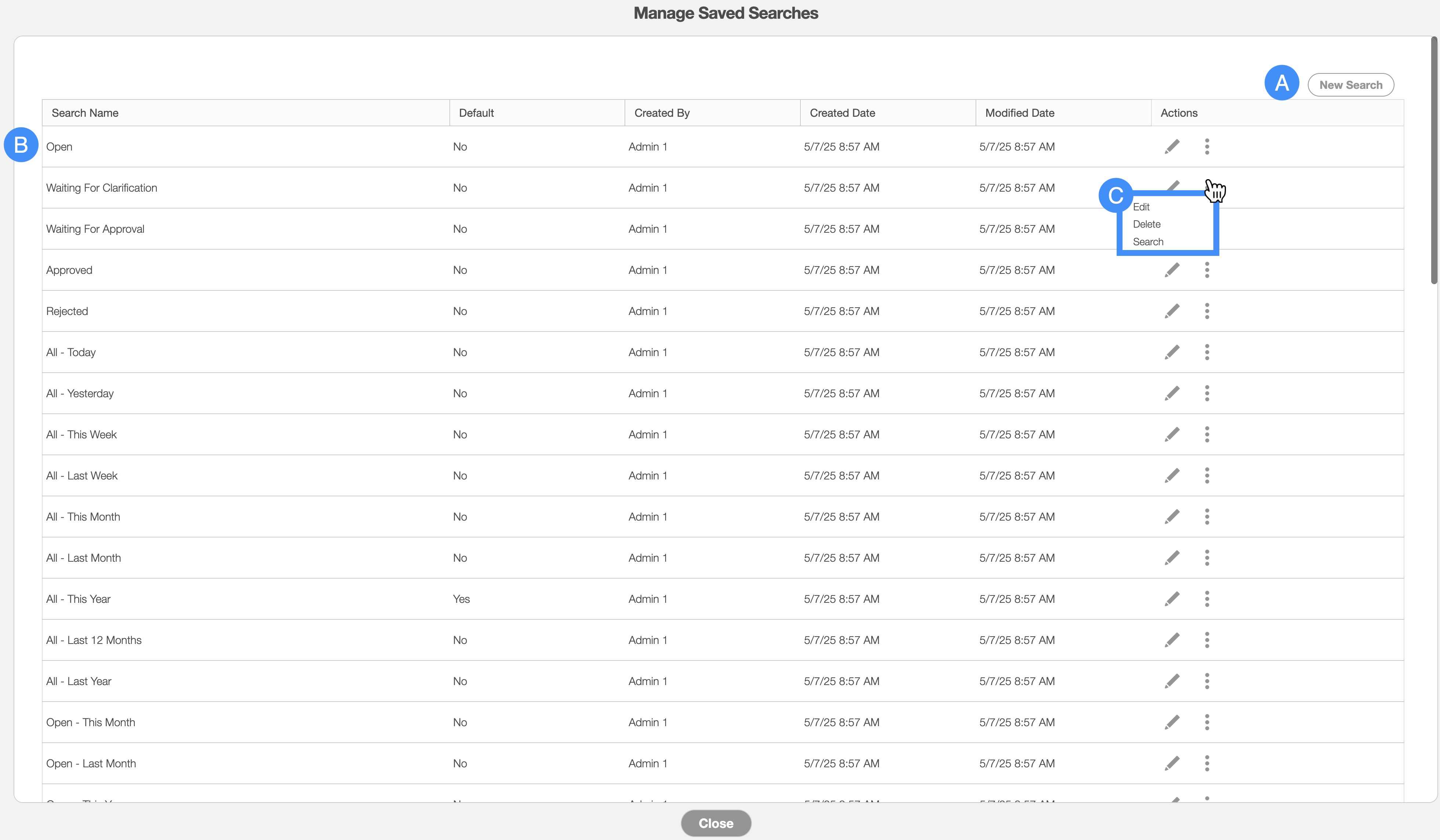This screenshot has height=840, width=1440.
Task: Edit Open - Last Month using pencil icon
Action: click(1172, 763)
